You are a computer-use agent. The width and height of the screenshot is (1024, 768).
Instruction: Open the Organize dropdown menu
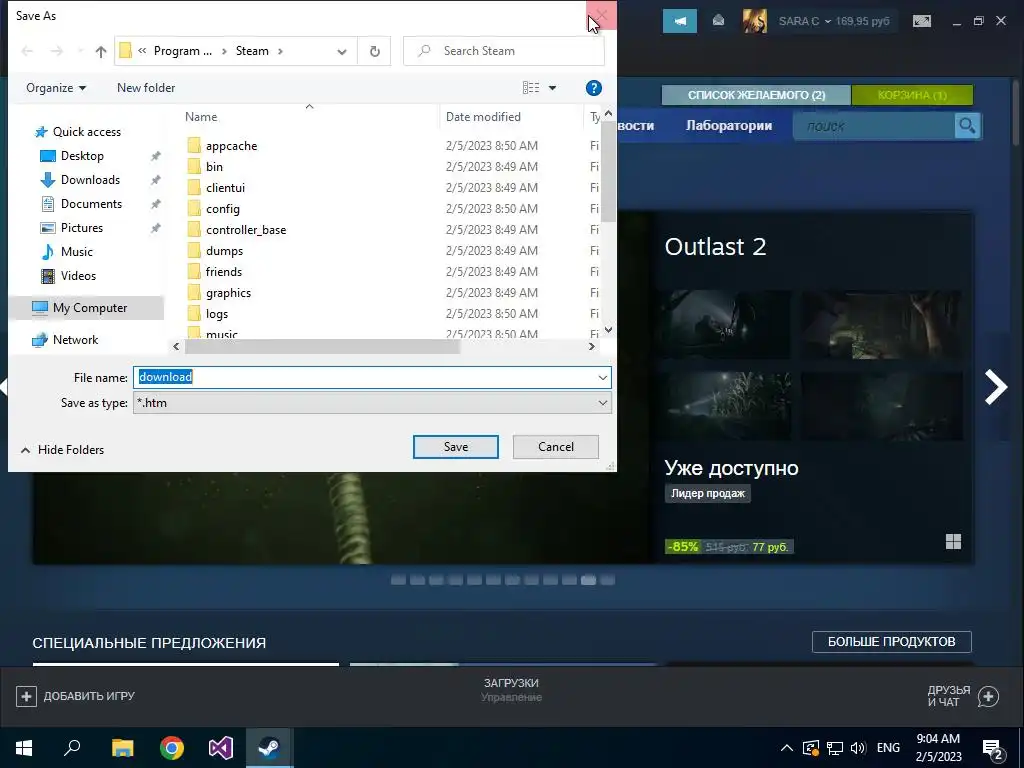pos(56,88)
